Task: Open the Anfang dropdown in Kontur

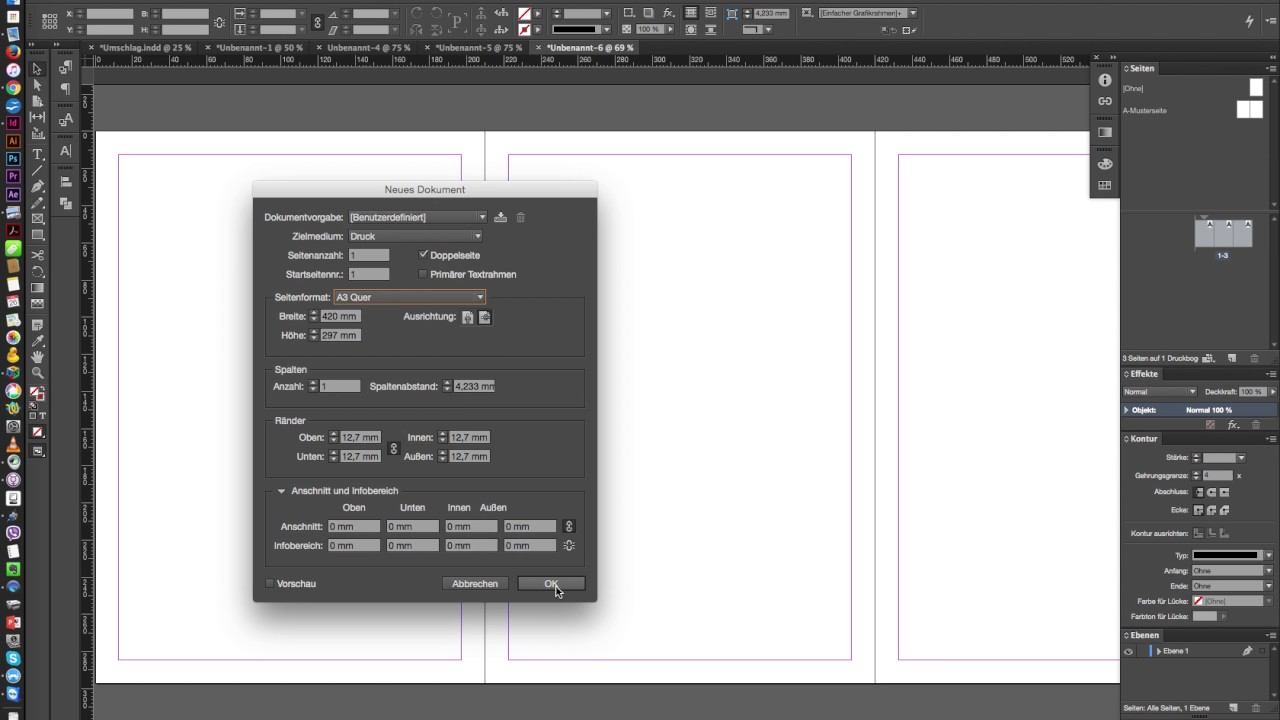Action: click(x=1232, y=570)
